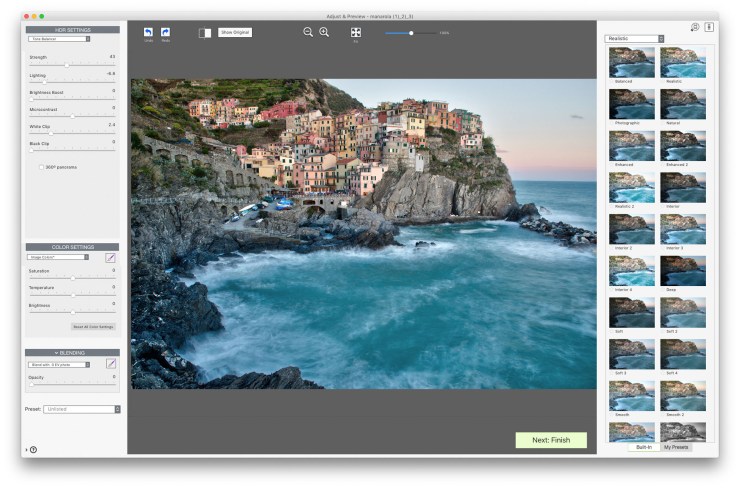Select the Photographic preset thumbnail
Viewport: 740px width, 488px height.
click(x=631, y=104)
